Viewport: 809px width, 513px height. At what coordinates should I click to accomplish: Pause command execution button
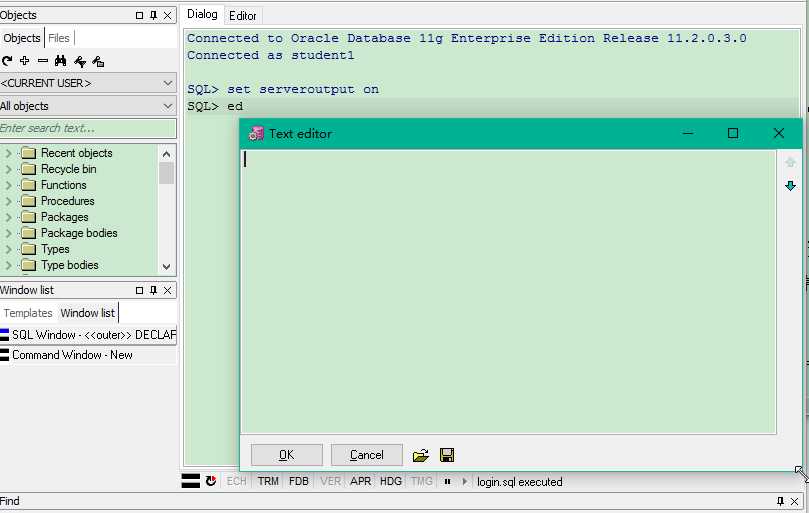pos(447,482)
